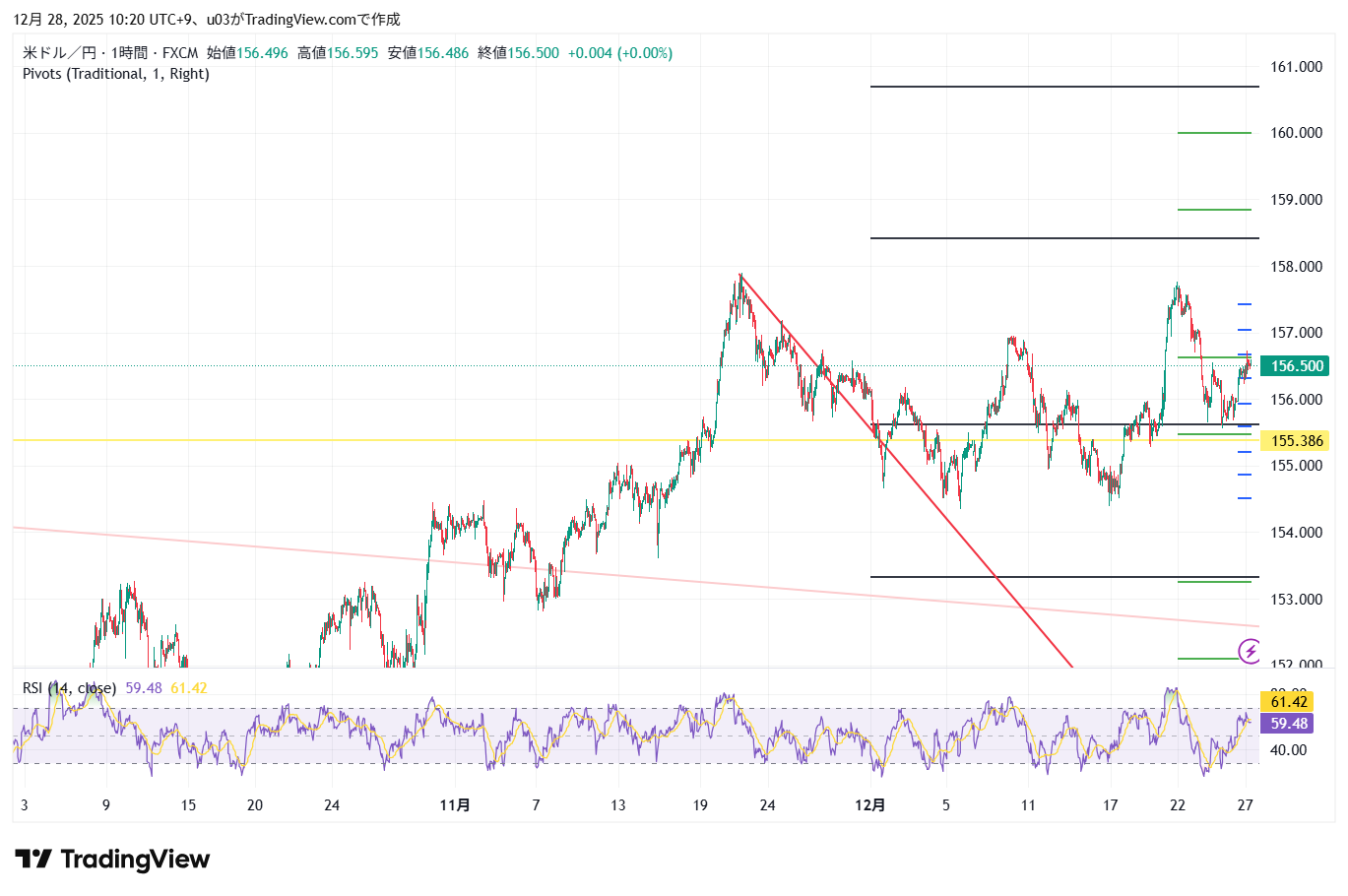1348x896 pixels.
Task: Click the yellow 61.42 RSI value label
Action: point(1288,702)
